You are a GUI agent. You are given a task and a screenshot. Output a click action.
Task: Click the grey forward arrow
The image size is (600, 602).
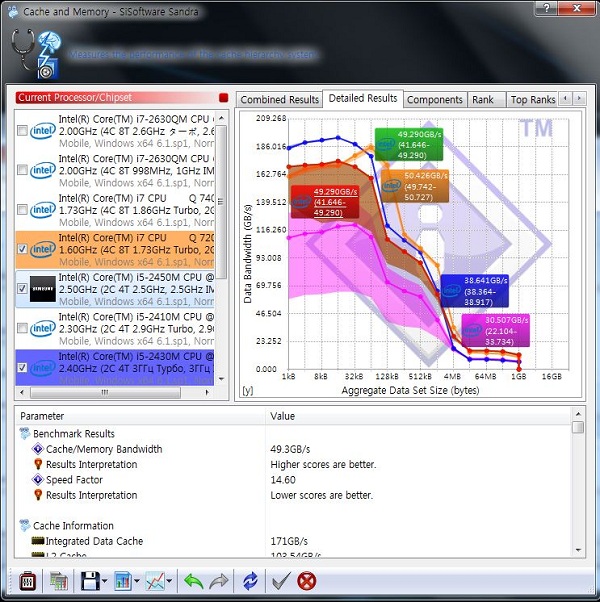(219, 581)
